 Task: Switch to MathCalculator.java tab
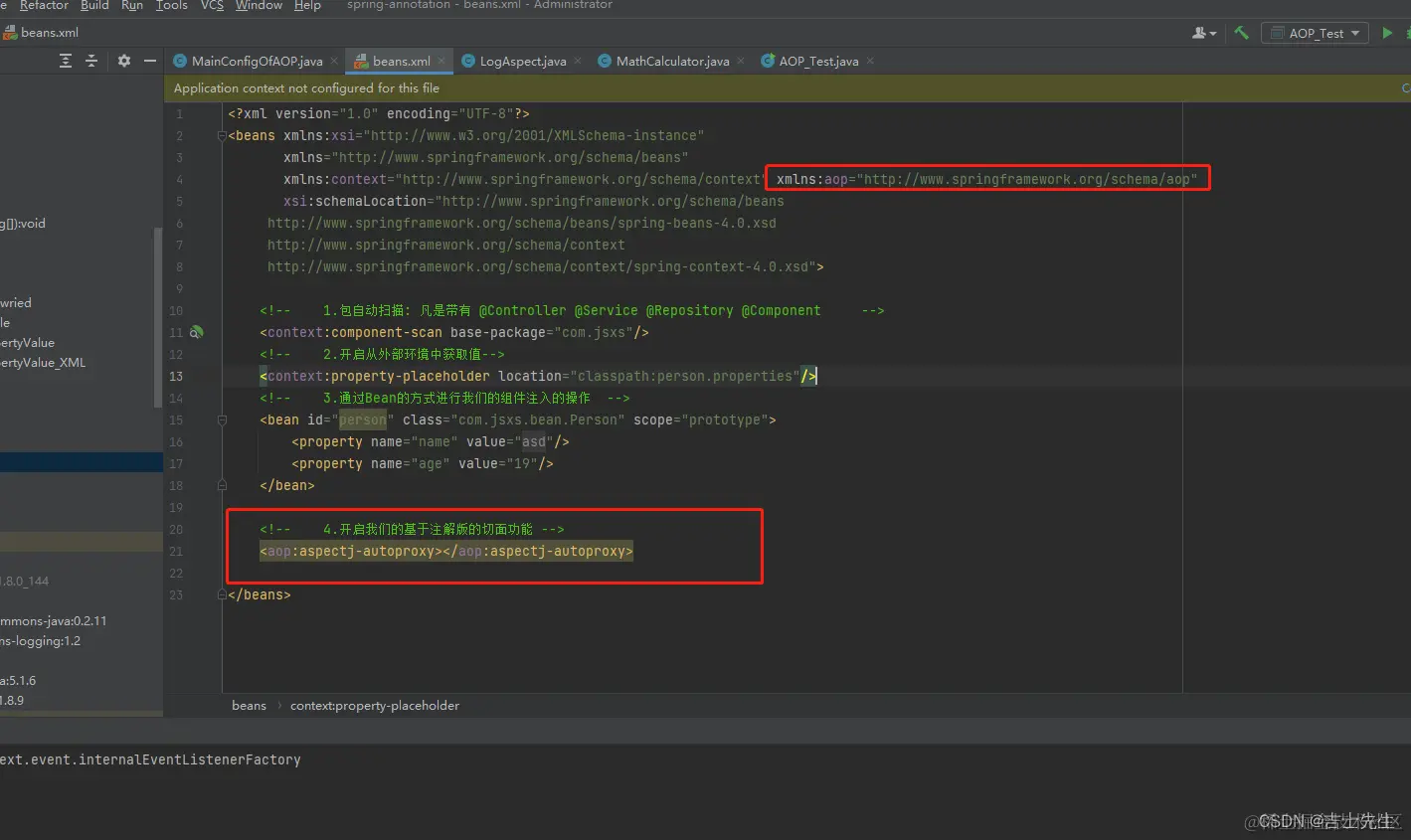tap(672, 62)
